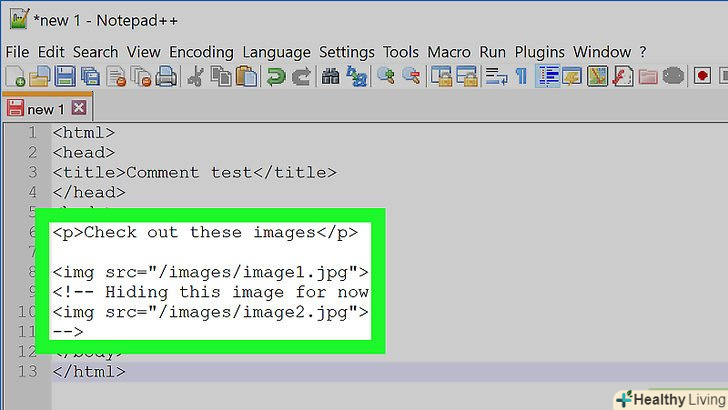Image resolution: width=728 pixels, height=410 pixels.
Task: Click the 'Hiding this image for now' comment
Action: click(x=210, y=292)
